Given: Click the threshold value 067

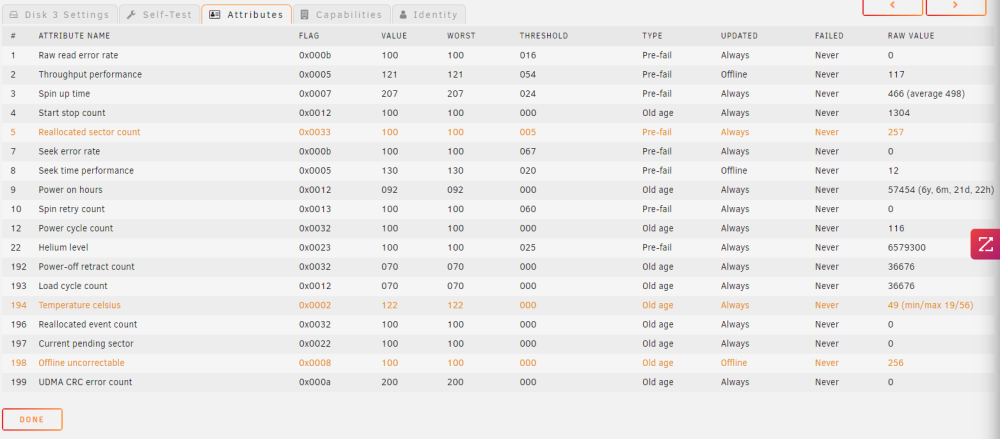Looking at the screenshot, I should 528,151.
